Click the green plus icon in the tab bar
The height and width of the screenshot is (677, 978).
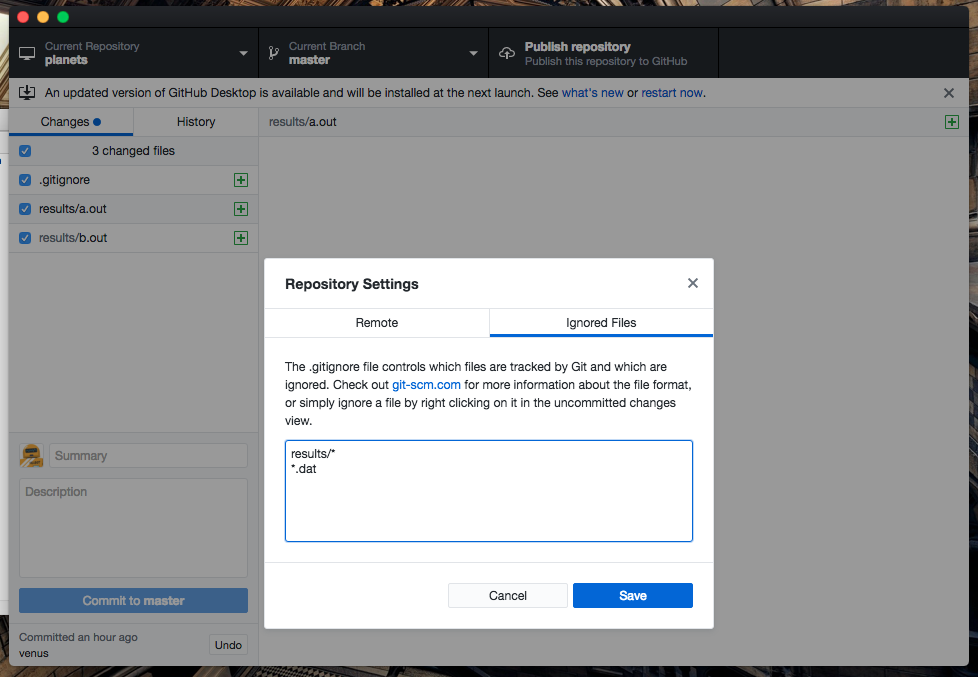point(952,122)
